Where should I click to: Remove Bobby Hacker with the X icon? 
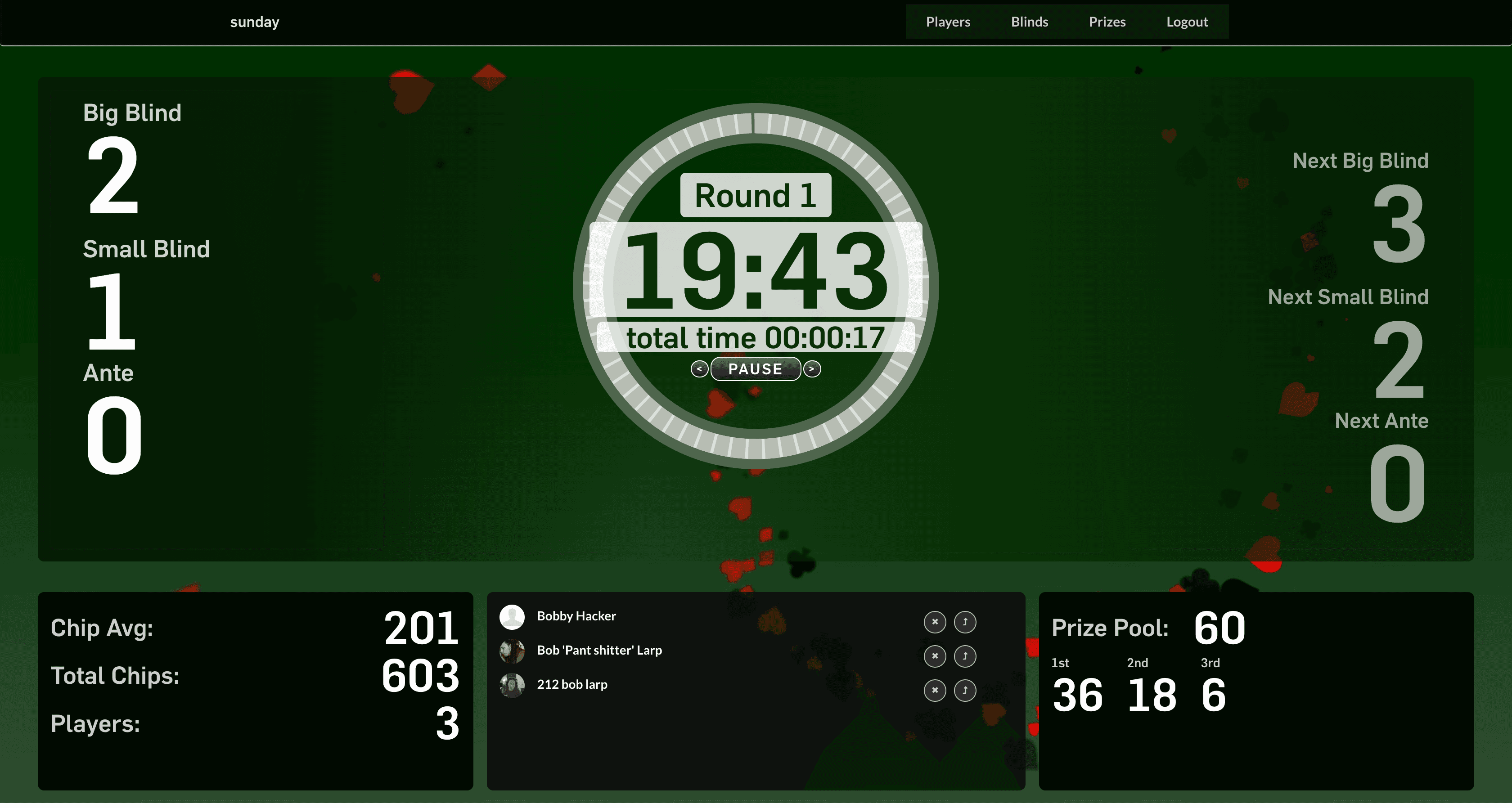935,623
